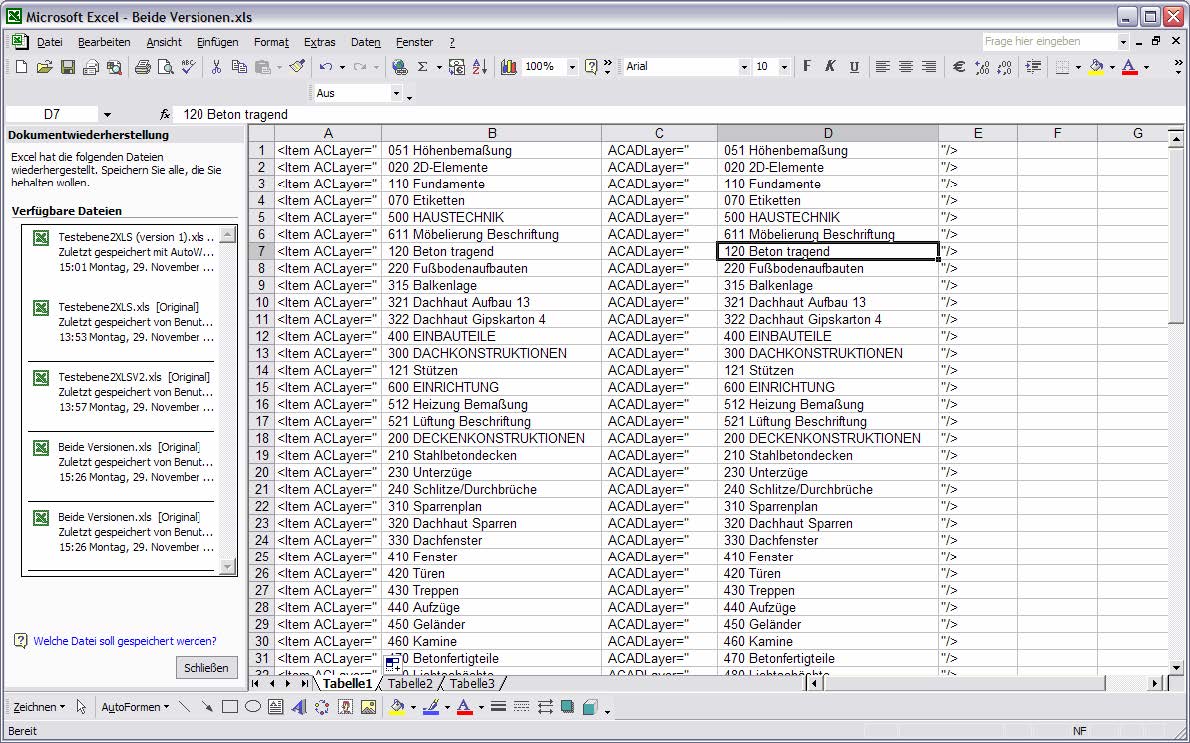This screenshot has height=743, width=1190.
Task: Open the Extras menu
Action: [x=320, y=43]
